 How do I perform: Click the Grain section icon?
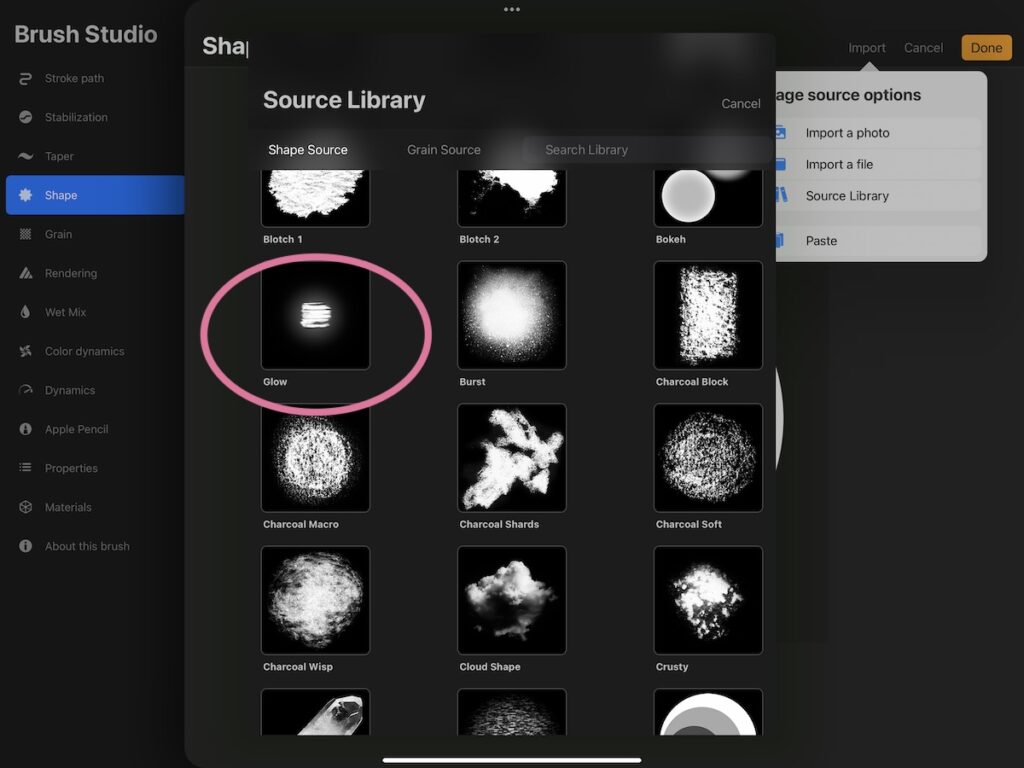25,235
